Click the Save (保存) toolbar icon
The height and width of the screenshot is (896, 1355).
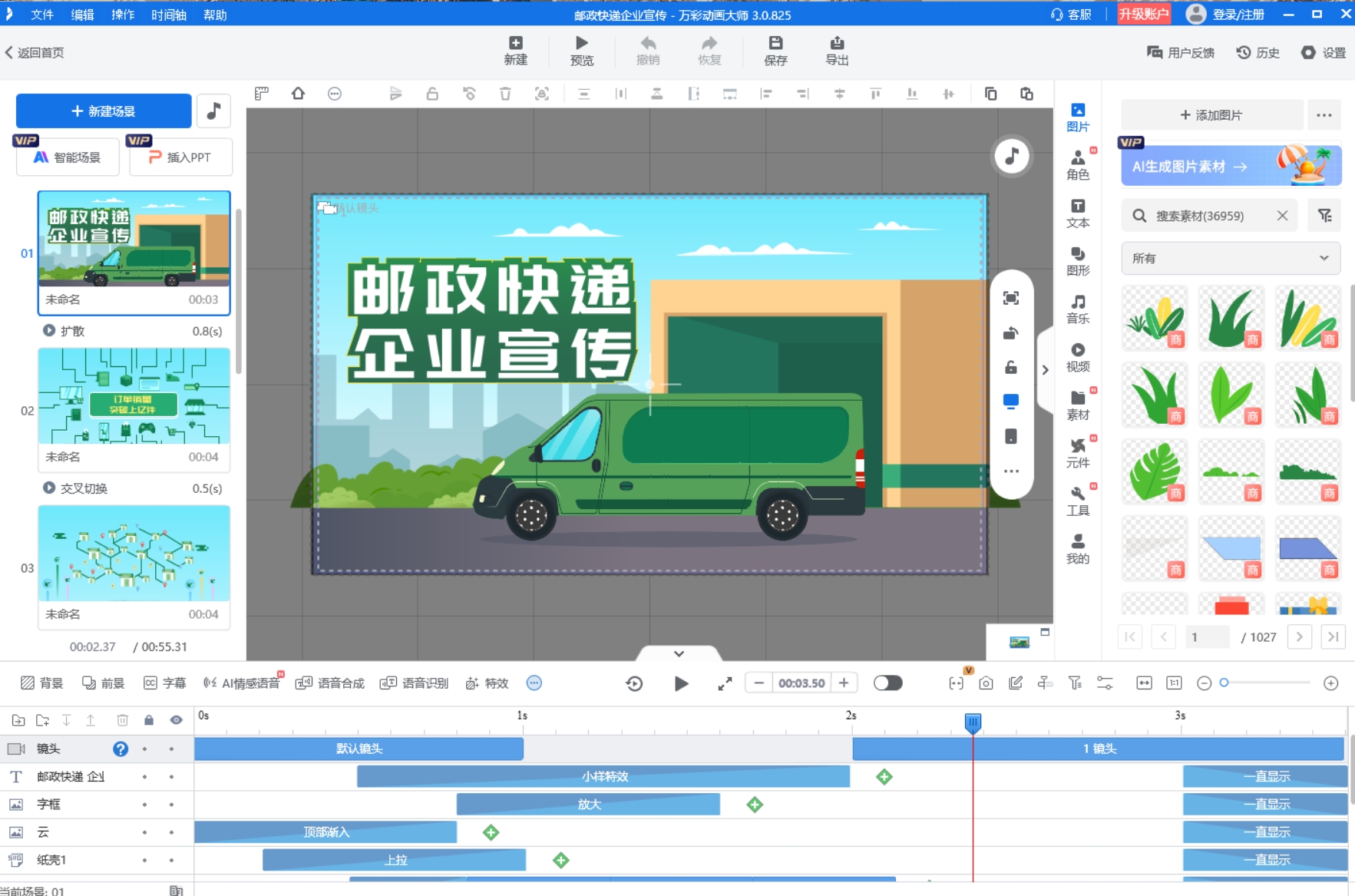(x=775, y=51)
